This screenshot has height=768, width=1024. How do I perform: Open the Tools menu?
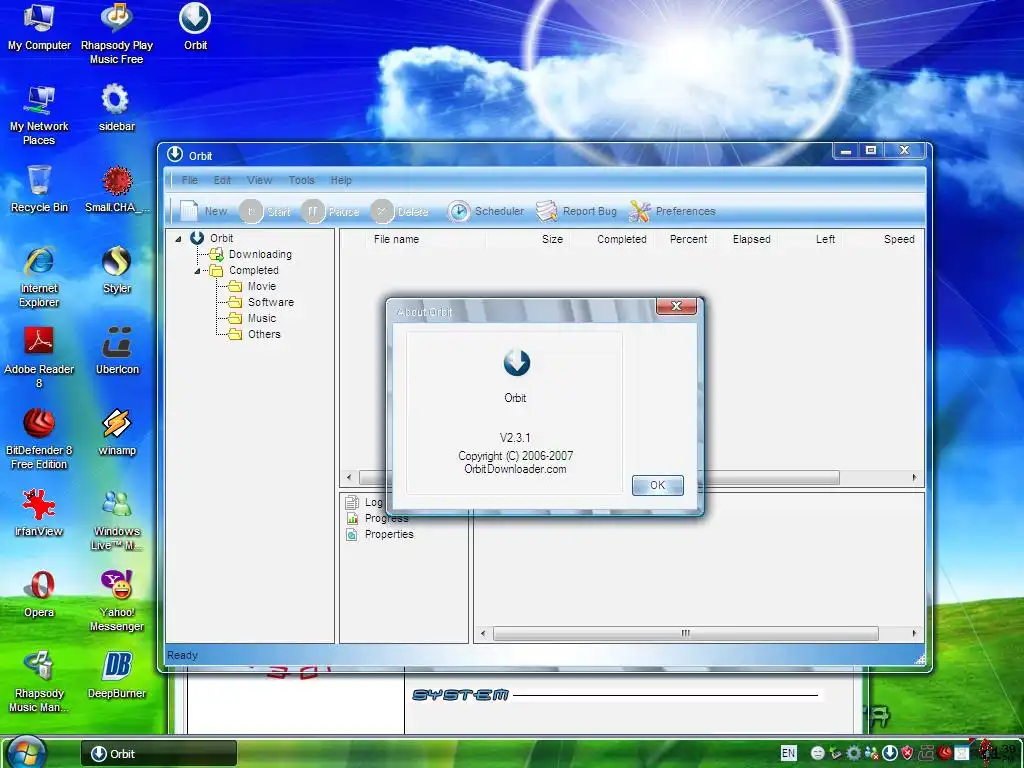pyautogui.click(x=301, y=180)
